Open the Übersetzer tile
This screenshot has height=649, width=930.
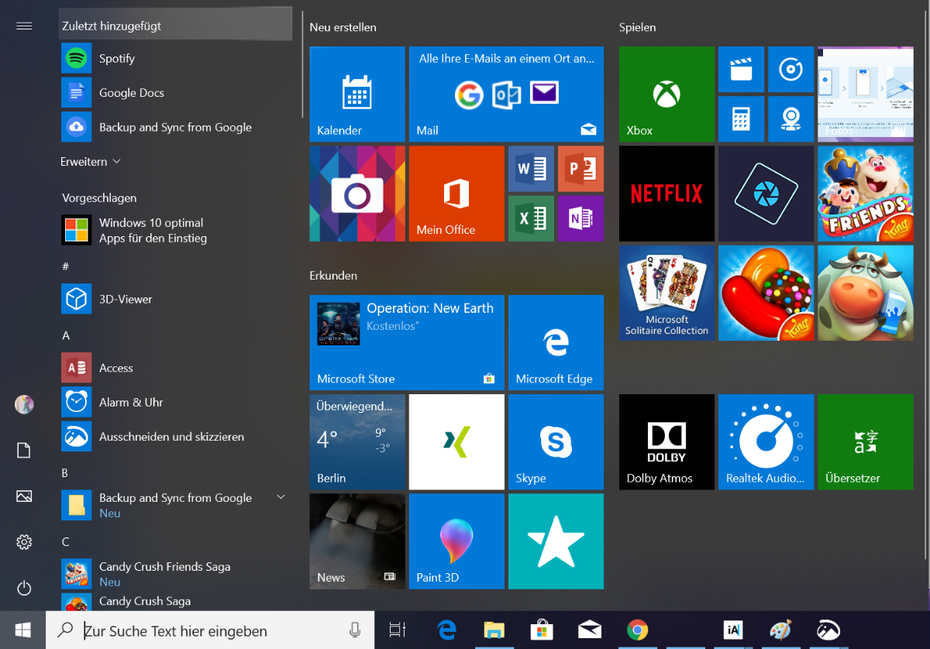(865, 442)
